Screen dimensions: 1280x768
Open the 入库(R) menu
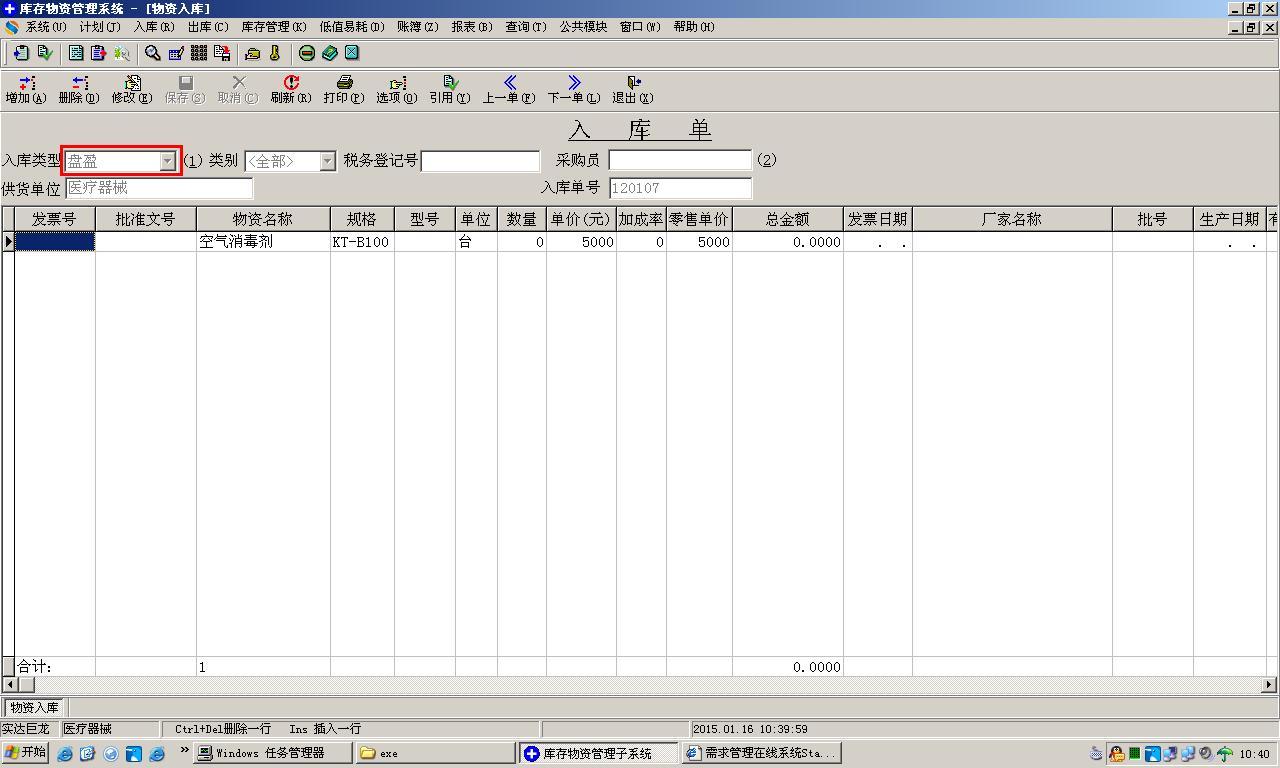tap(154, 27)
